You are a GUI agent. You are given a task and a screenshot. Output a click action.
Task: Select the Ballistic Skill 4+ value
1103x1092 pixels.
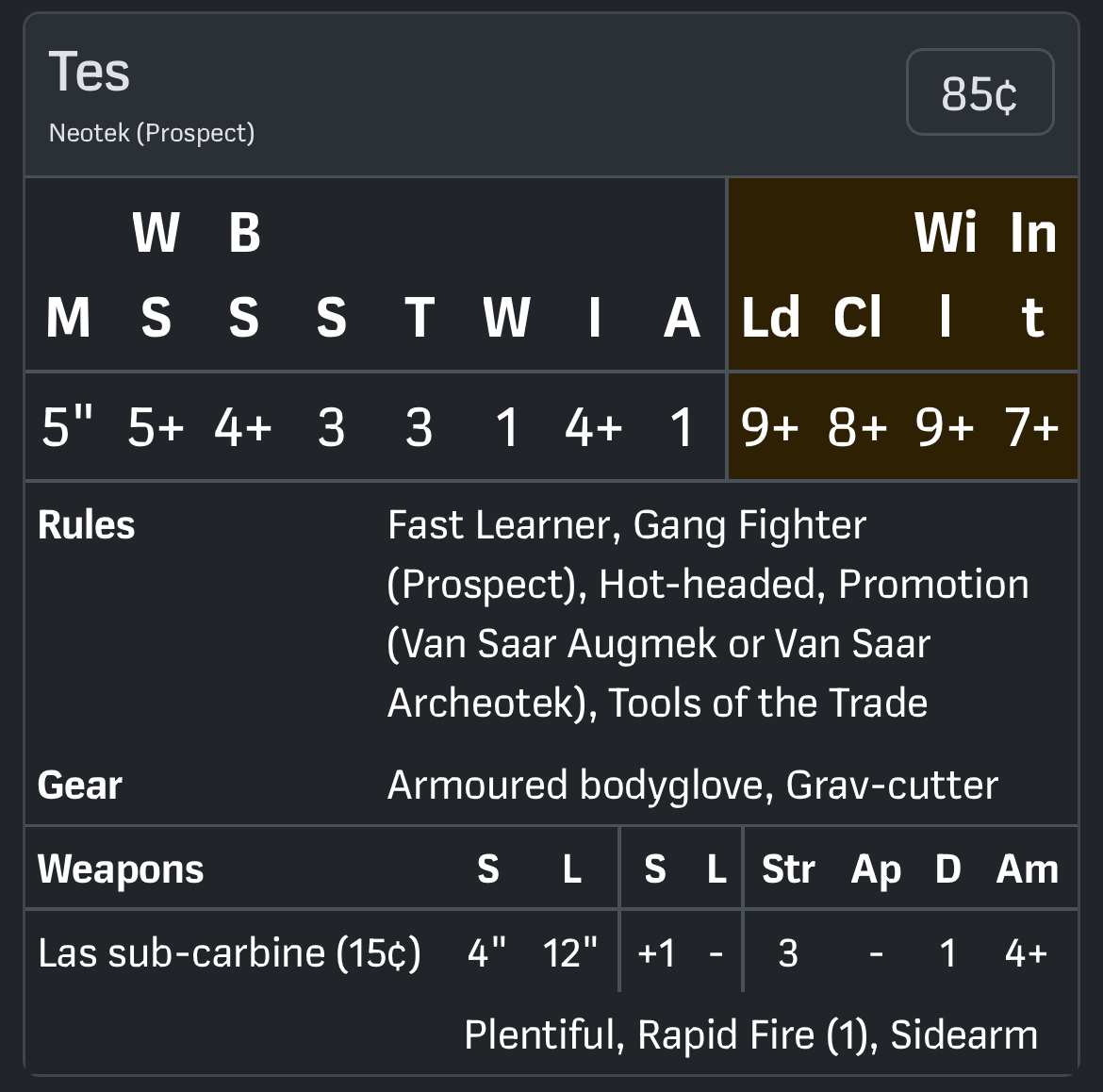pyautogui.click(x=243, y=427)
